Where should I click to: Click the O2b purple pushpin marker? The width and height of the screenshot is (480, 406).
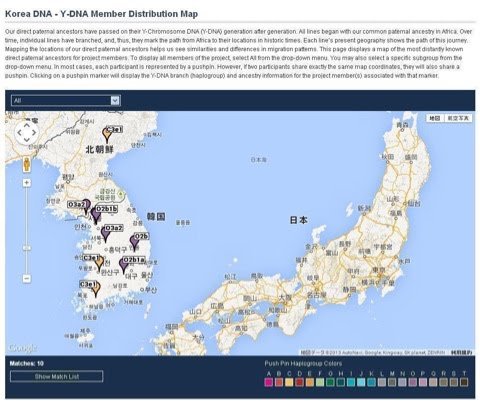coord(134,242)
